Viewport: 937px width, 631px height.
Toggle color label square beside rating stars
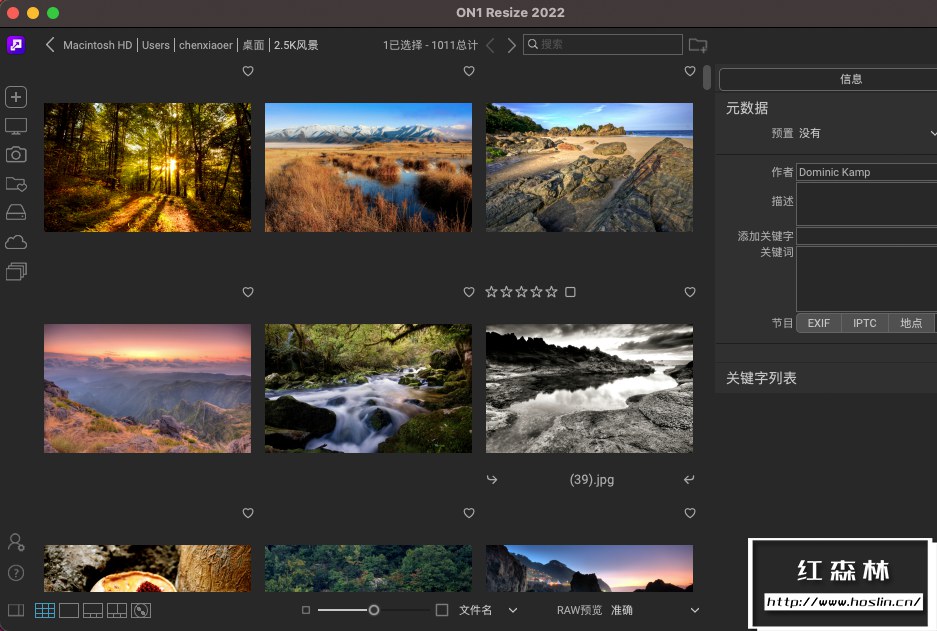click(x=571, y=292)
